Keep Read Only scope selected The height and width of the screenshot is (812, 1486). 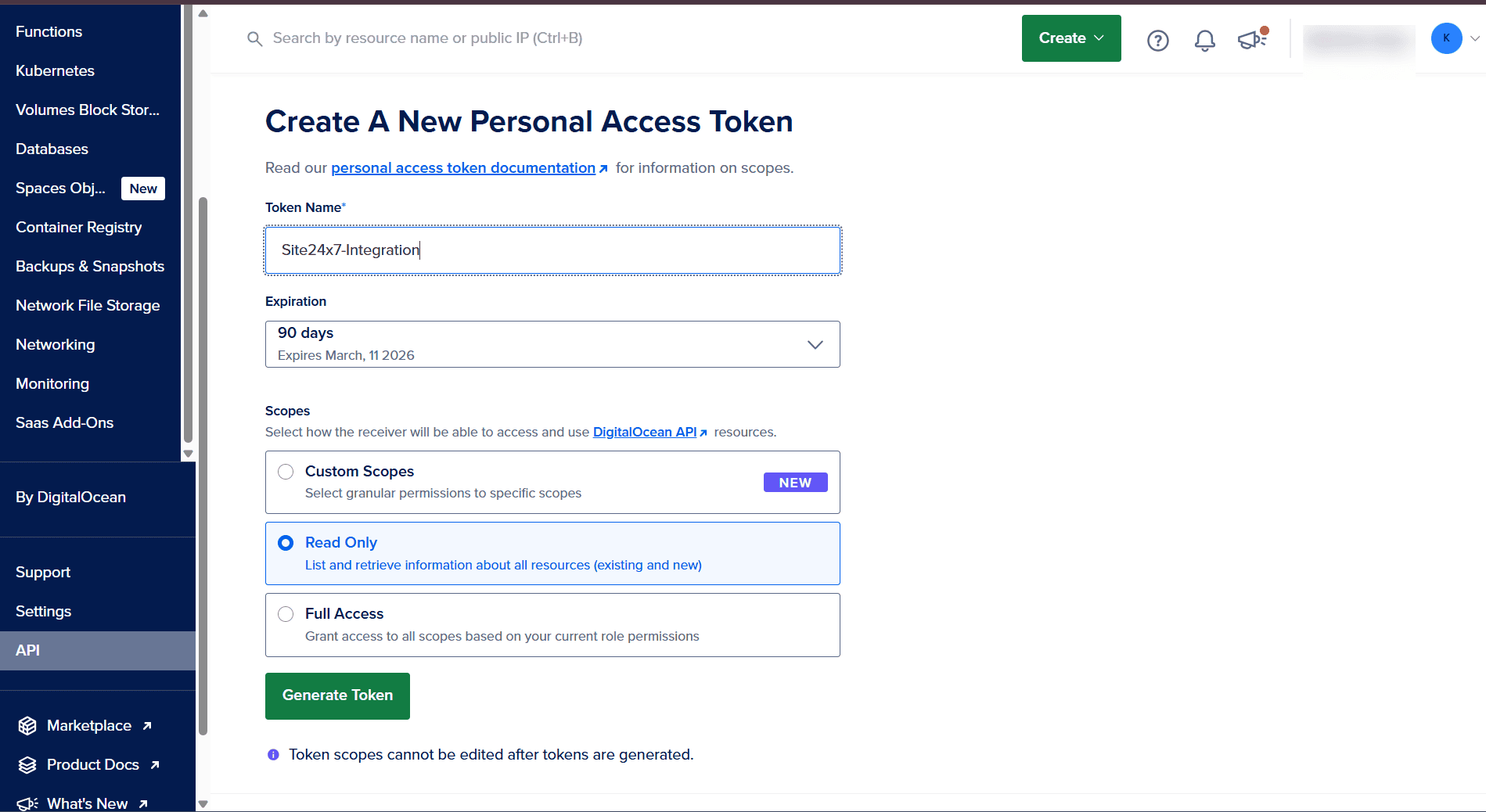pos(286,542)
